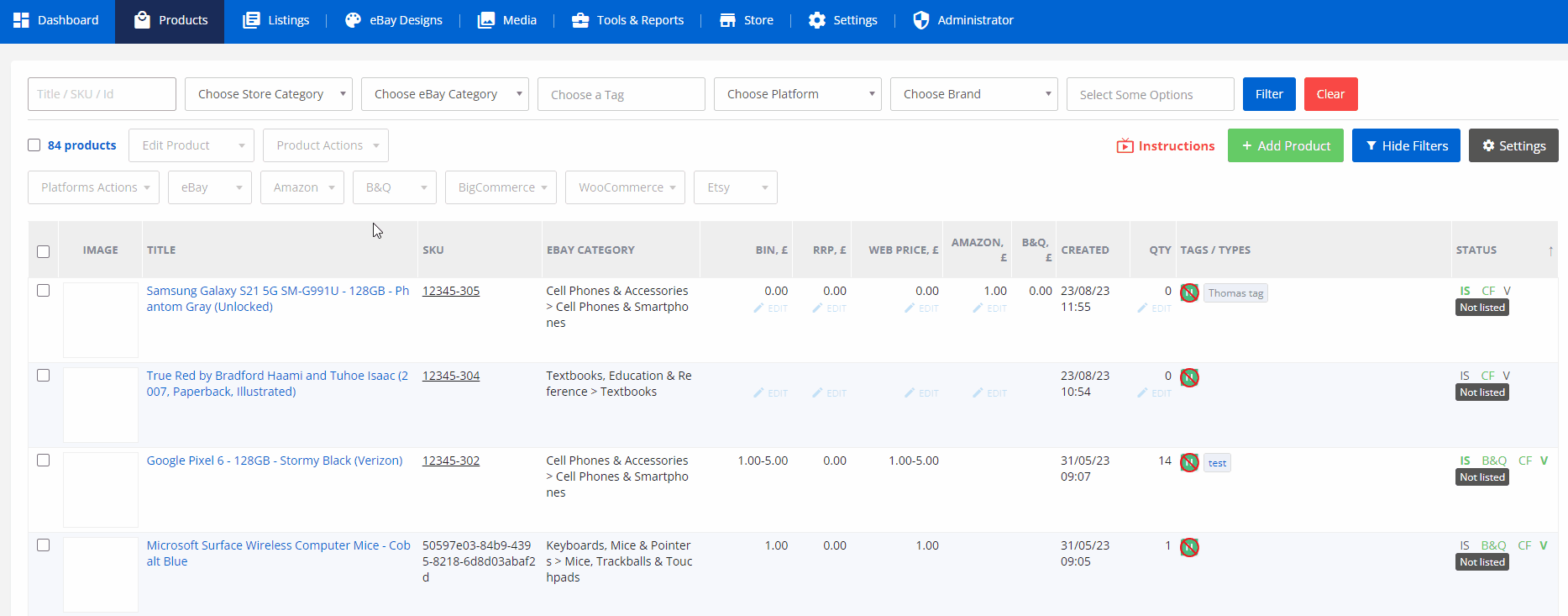Open the Choose Store Category dropdown
The width and height of the screenshot is (1568, 616).
click(x=269, y=94)
